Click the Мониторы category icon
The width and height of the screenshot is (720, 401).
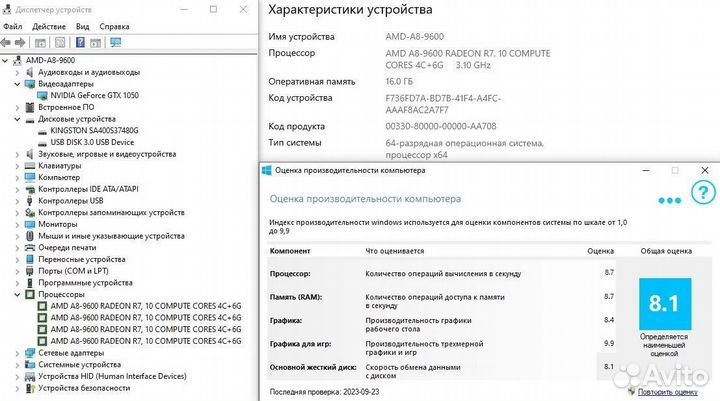coord(30,224)
